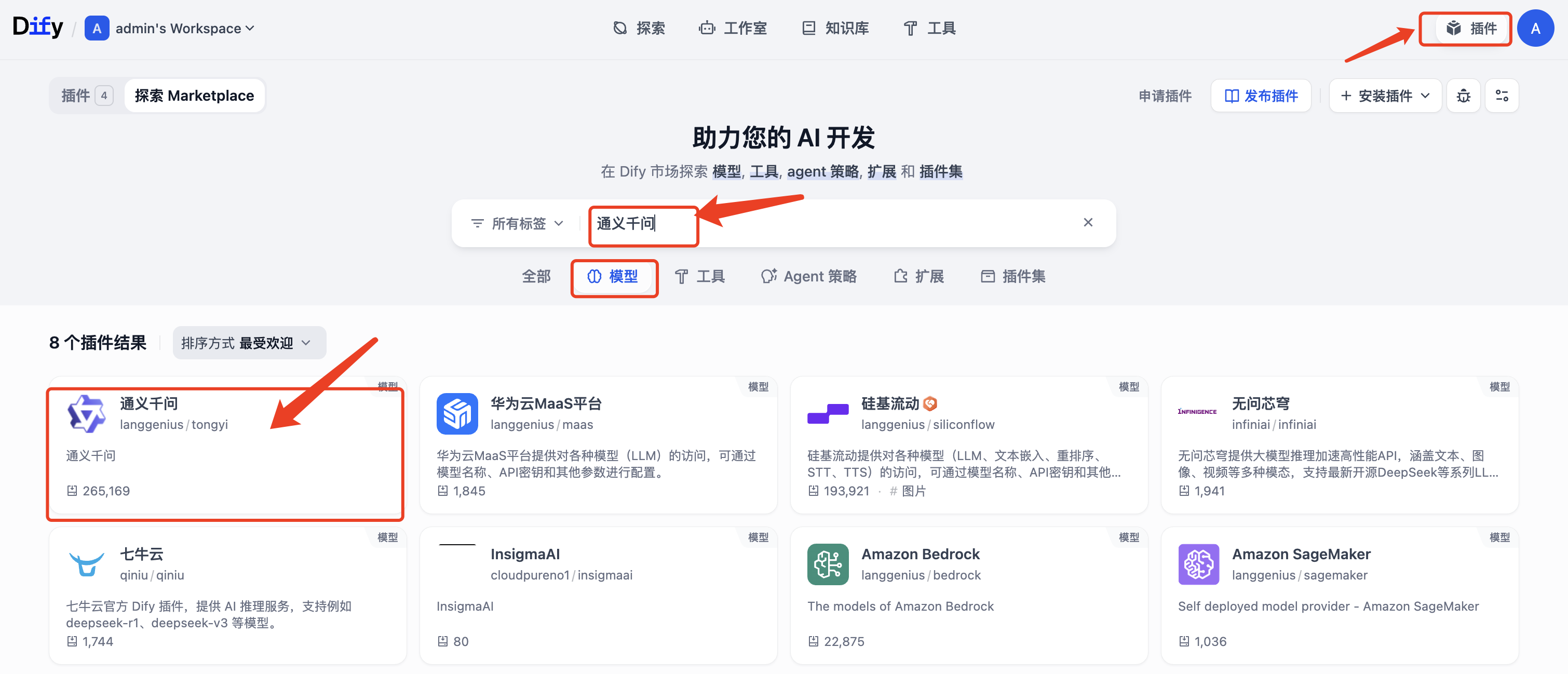Click the 模型 badge on 无问芯穹 card
The width and height of the screenshot is (1568, 674).
(x=1500, y=387)
